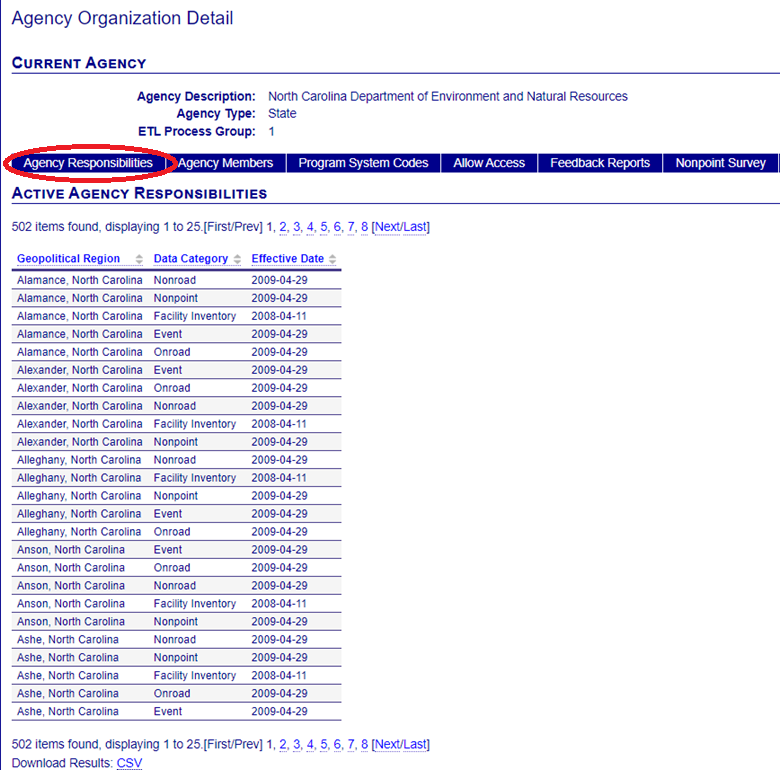Go to page 4 in bottom pagination
Image resolution: width=780 pixels, height=770 pixels.
pyautogui.click(x=310, y=744)
